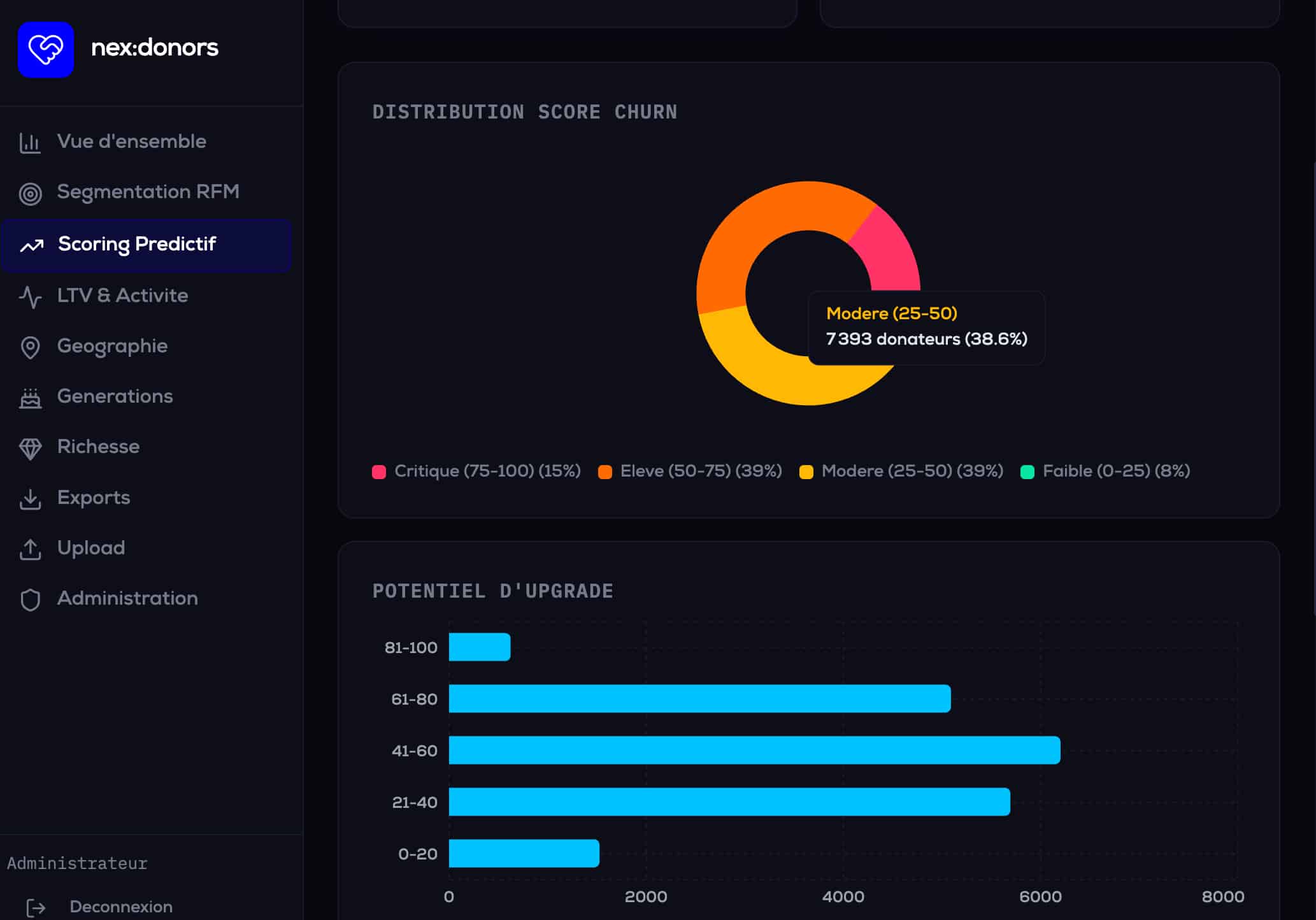Click the '7 393 donateurs (38.6%)' tooltip text
The width and height of the screenshot is (1316, 920).
pyautogui.click(x=927, y=339)
